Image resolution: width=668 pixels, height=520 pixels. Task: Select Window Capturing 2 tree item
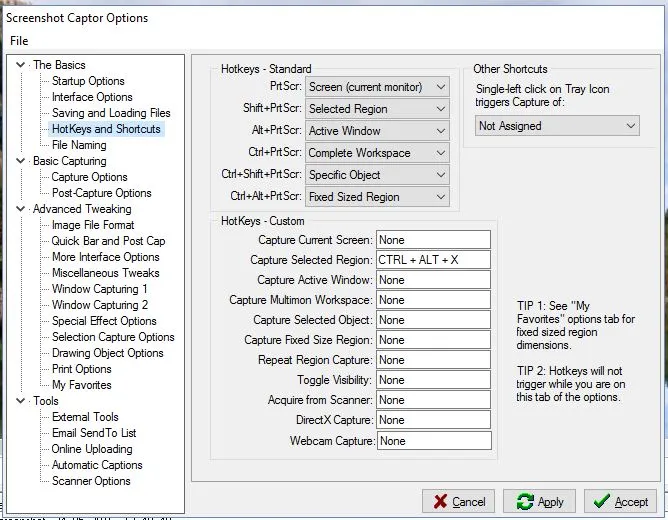100,305
